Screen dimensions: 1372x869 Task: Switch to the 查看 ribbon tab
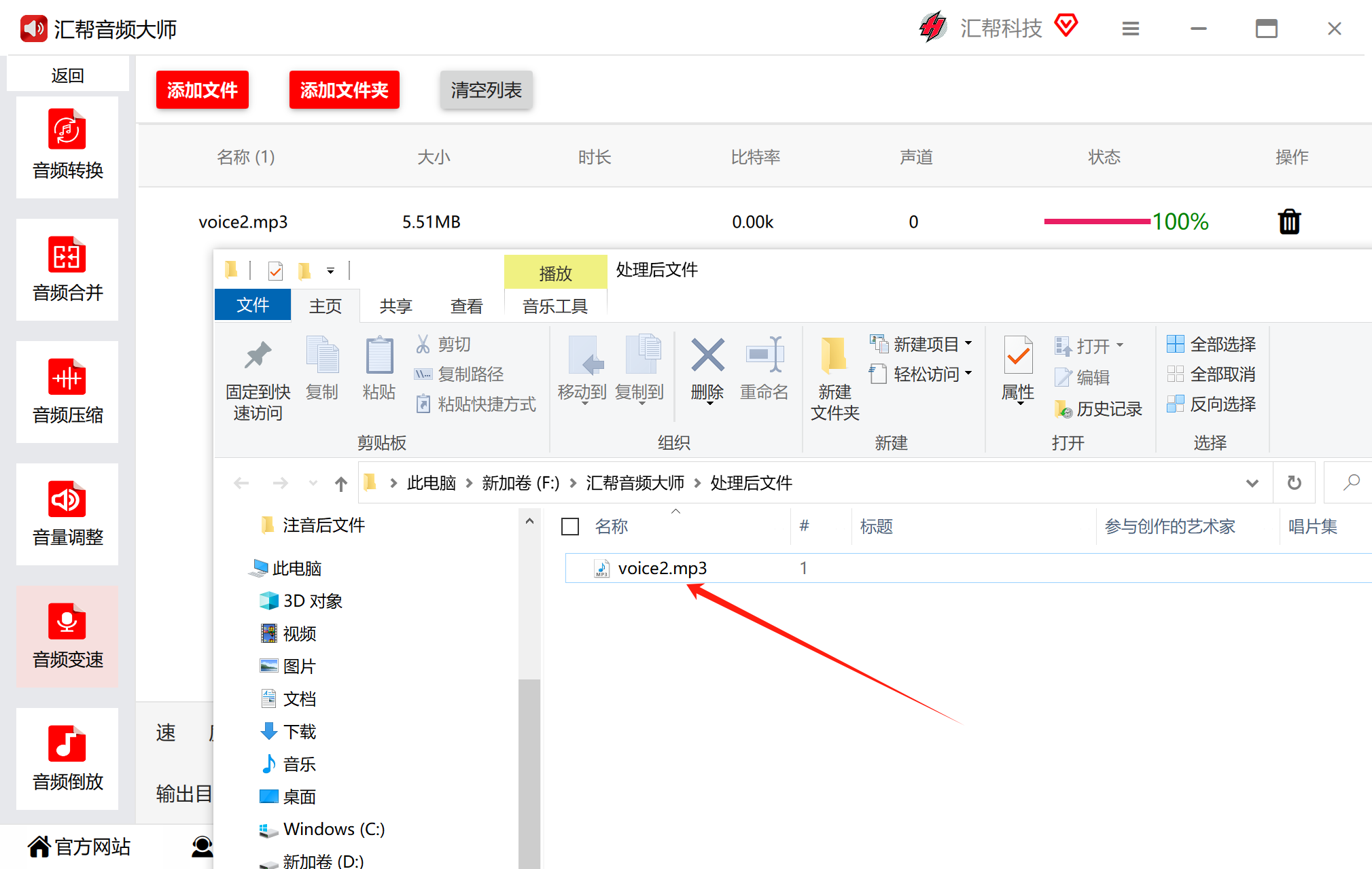point(467,306)
